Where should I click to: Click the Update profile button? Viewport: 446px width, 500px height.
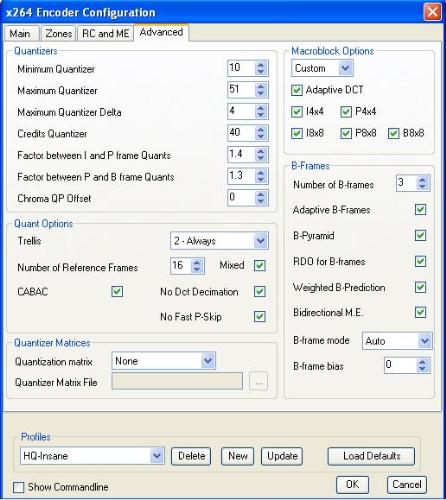pos(282,456)
